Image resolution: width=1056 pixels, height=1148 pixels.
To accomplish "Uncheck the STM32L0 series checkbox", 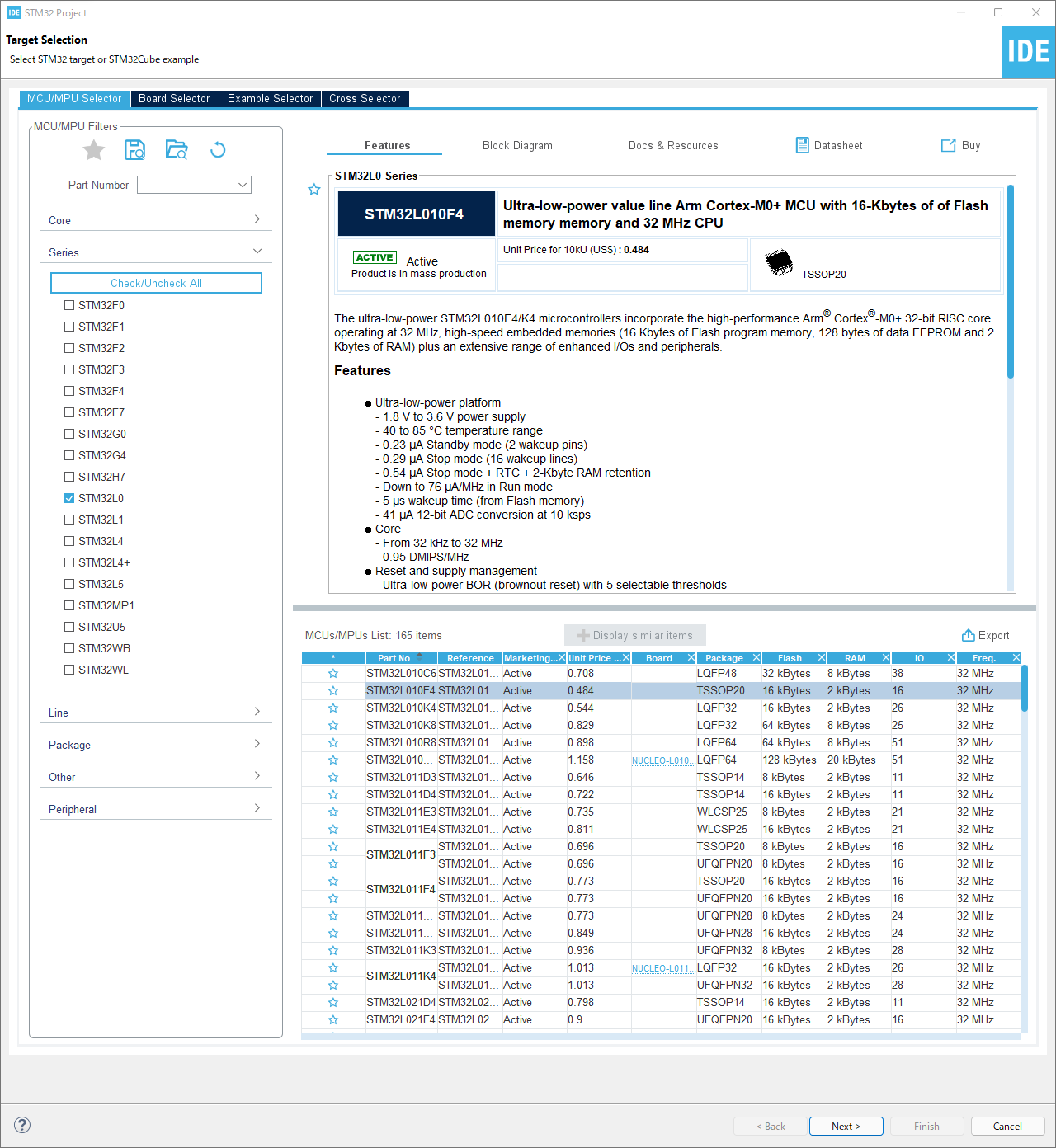I will (x=69, y=498).
